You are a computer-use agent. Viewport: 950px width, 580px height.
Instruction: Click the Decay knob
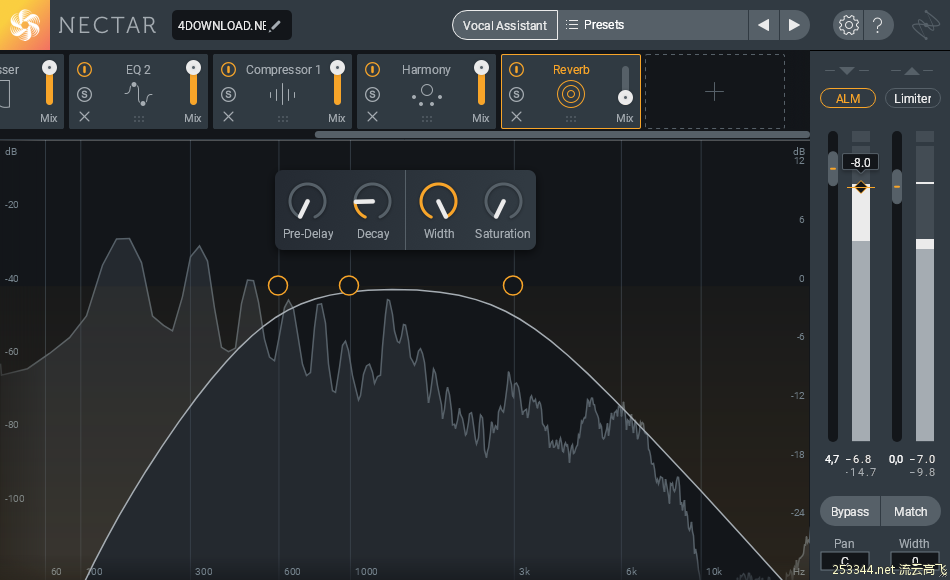coord(373,202)
